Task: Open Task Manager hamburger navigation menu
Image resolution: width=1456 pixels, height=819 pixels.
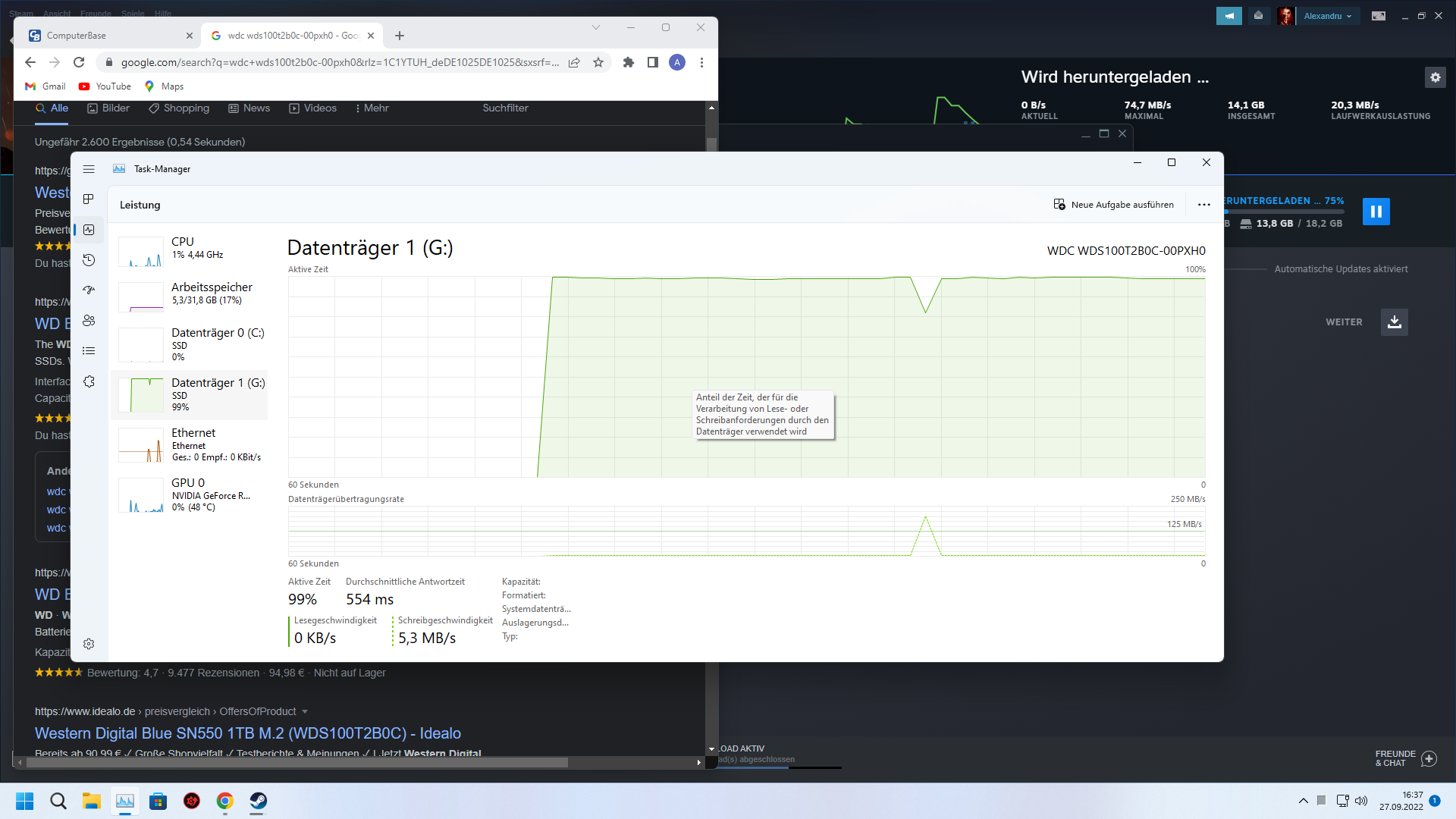Action: pyautogui.click(x=89, y=169)
